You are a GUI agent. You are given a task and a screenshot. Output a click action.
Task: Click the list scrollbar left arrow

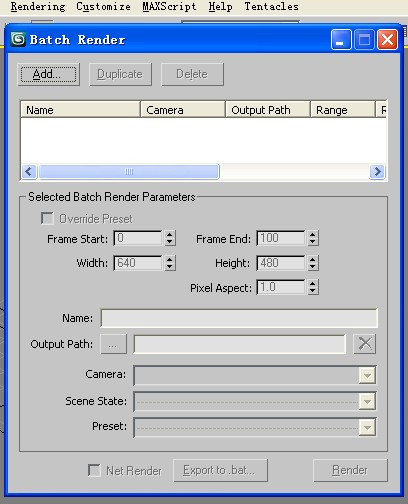(x=29, y=172)
